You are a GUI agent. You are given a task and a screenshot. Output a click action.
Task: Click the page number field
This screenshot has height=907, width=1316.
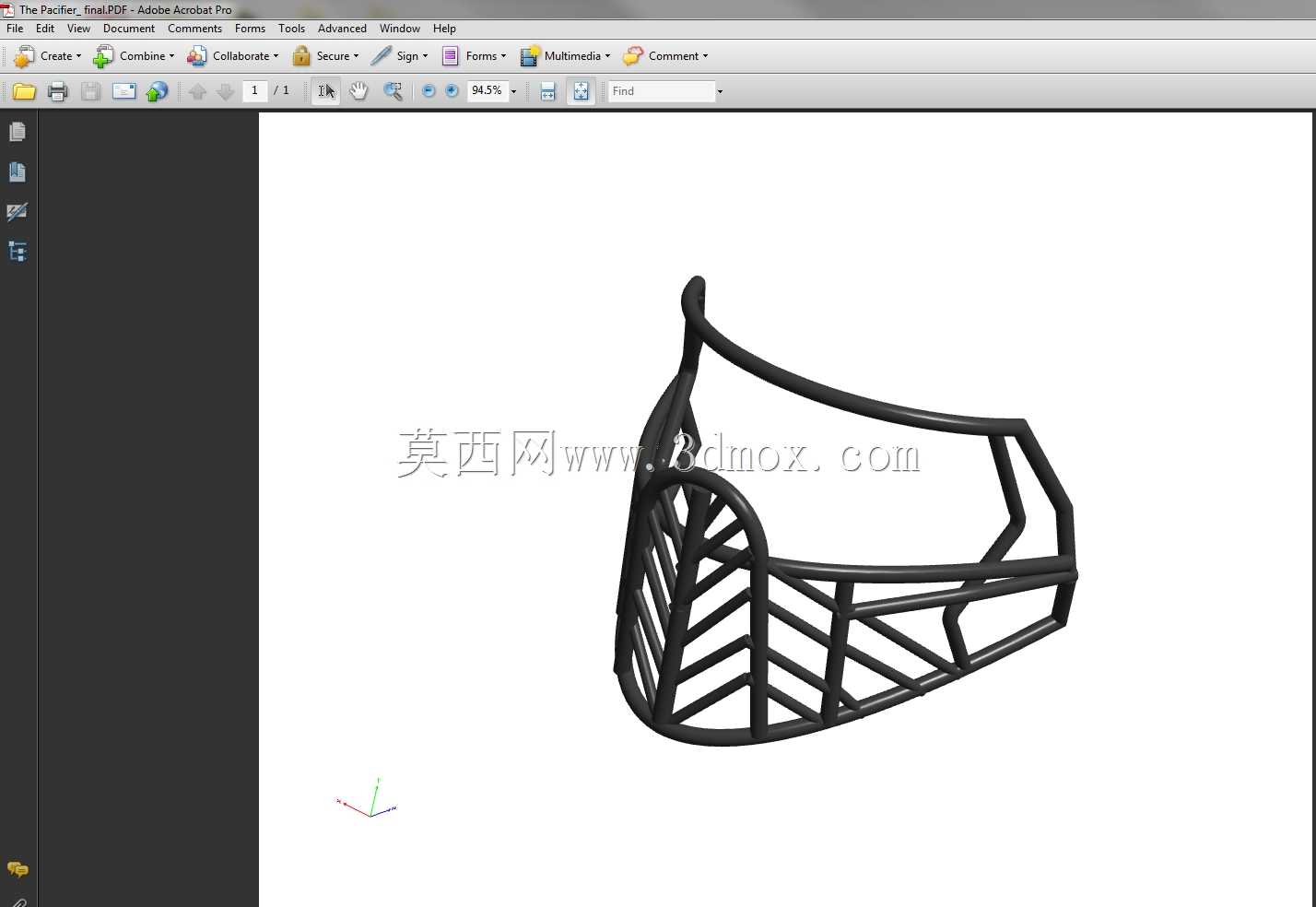tap(255, 90)
